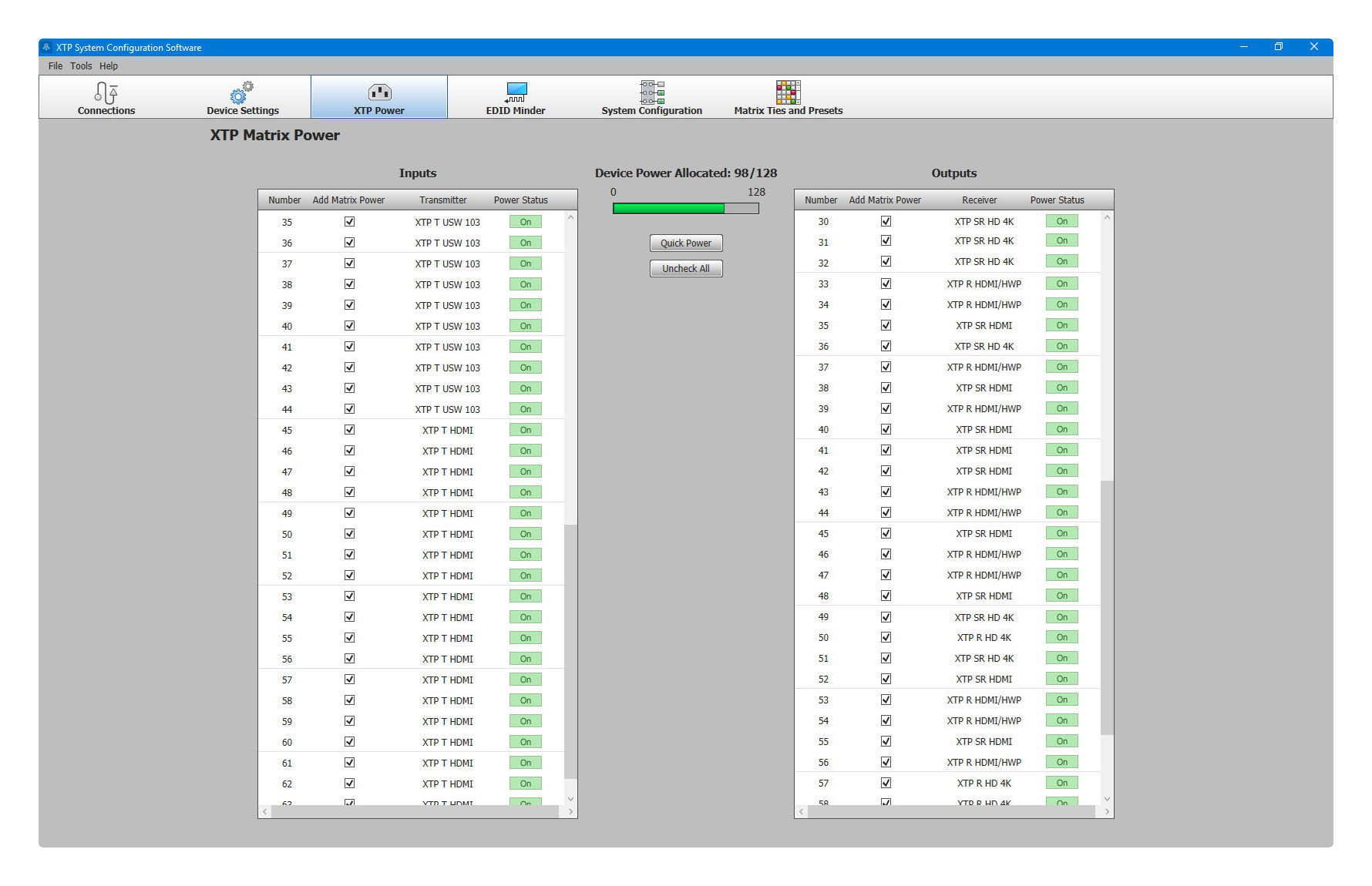Uncheck matrix power for output 30

(x=886, y=221)
